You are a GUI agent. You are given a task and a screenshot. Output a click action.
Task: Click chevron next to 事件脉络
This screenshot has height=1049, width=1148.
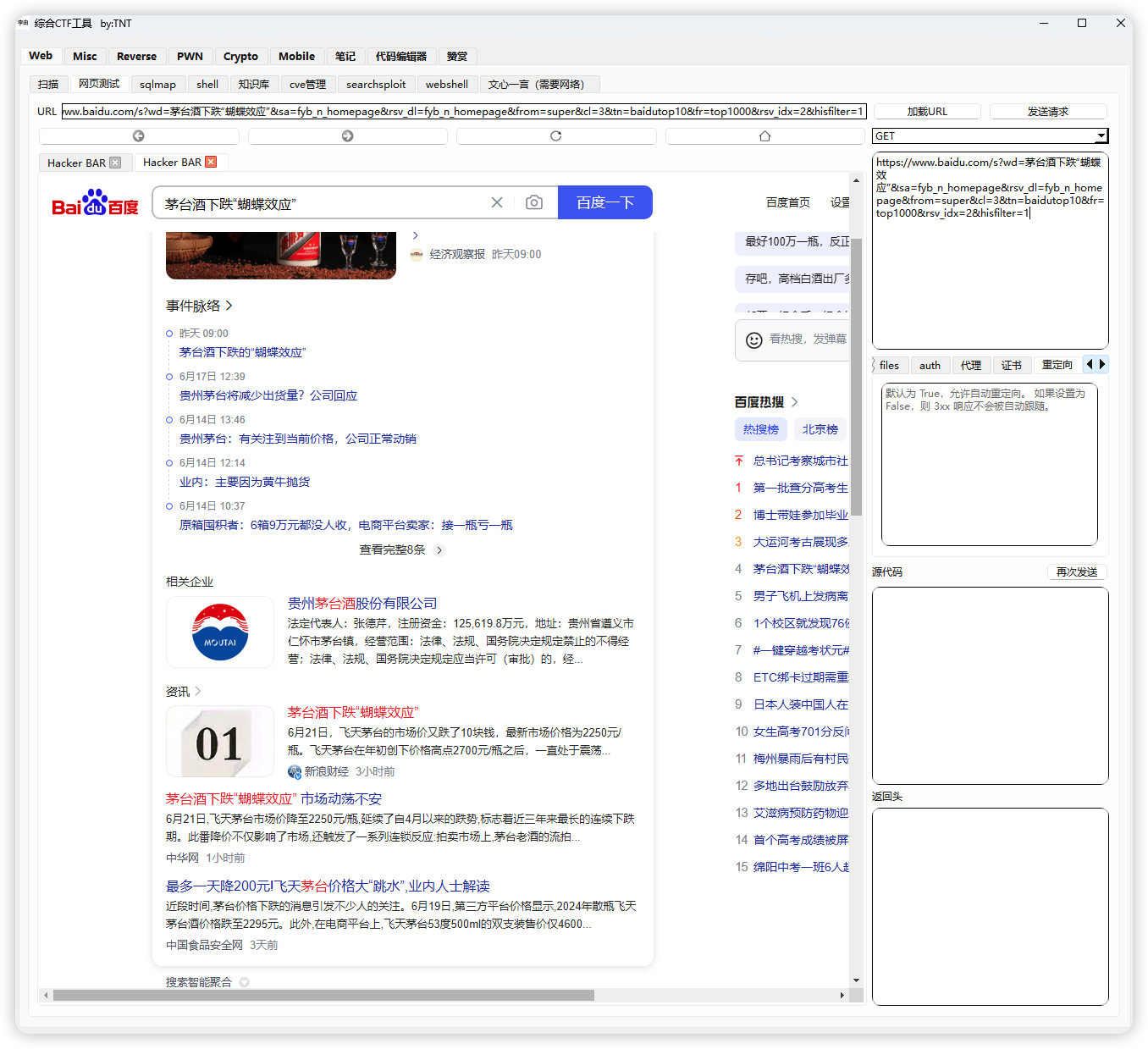tap(229, 306)
